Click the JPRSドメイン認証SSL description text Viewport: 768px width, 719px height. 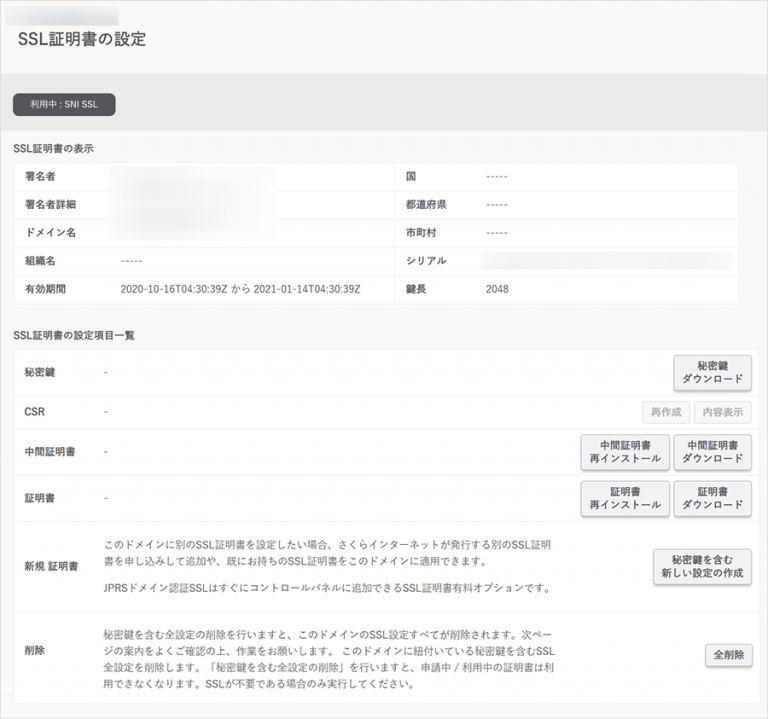327,588
